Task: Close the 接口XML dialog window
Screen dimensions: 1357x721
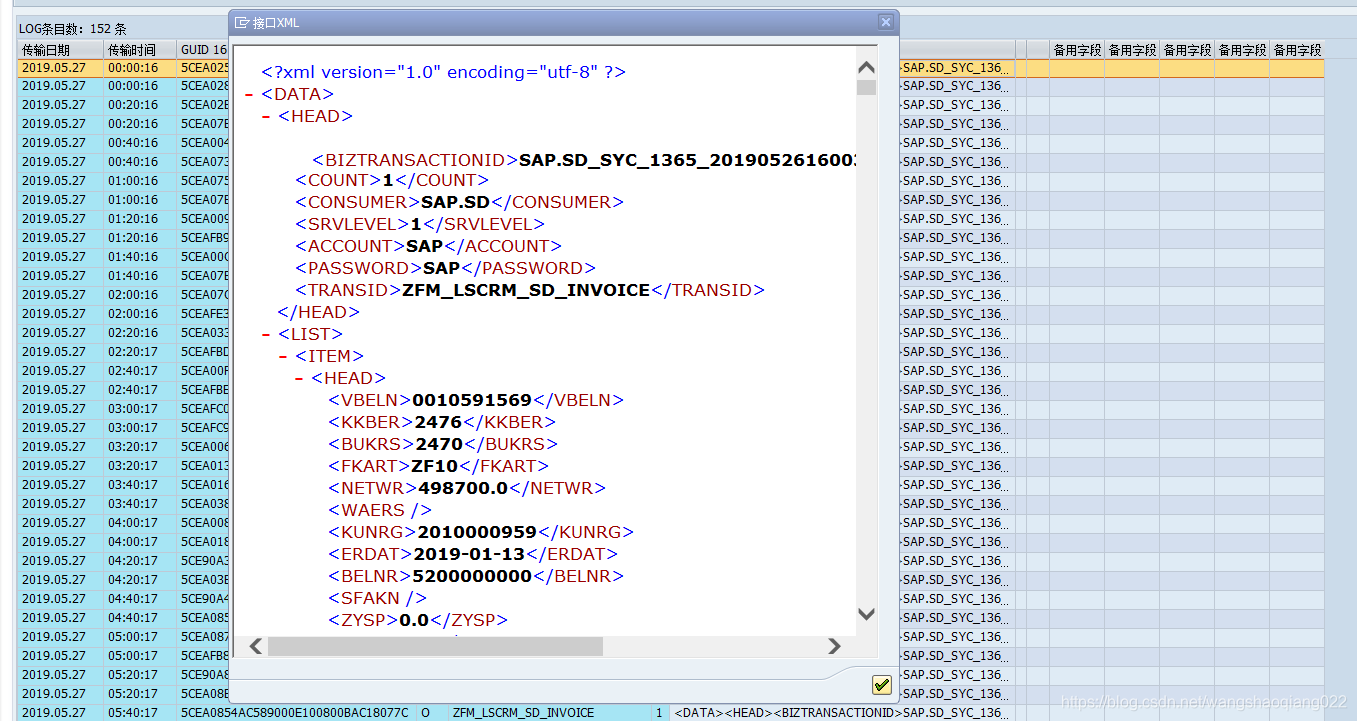Action: 885,22
